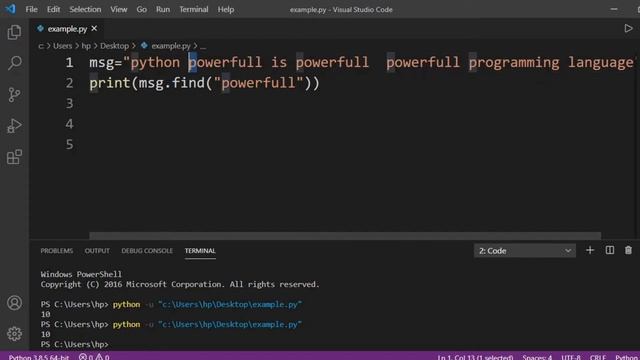640x360 pixels.
Task: Open the Terminal menu
Action: tap(193, 9)
